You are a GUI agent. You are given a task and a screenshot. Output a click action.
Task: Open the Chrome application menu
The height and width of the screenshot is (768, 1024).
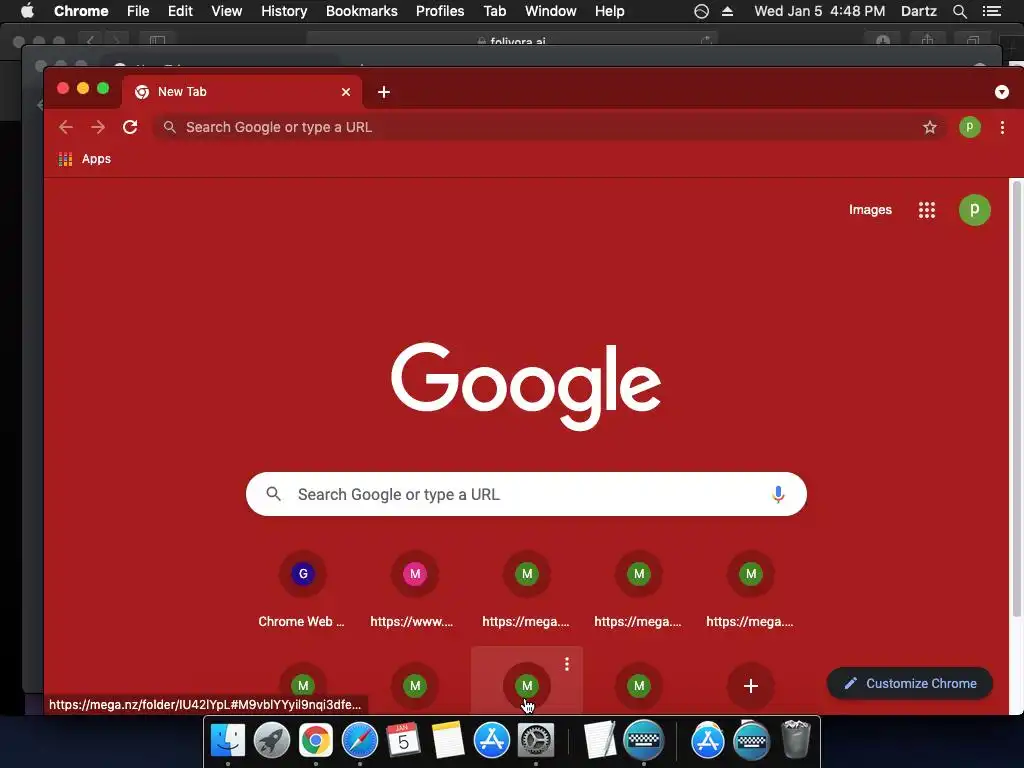pyautogui.click(x=81, y=11)
